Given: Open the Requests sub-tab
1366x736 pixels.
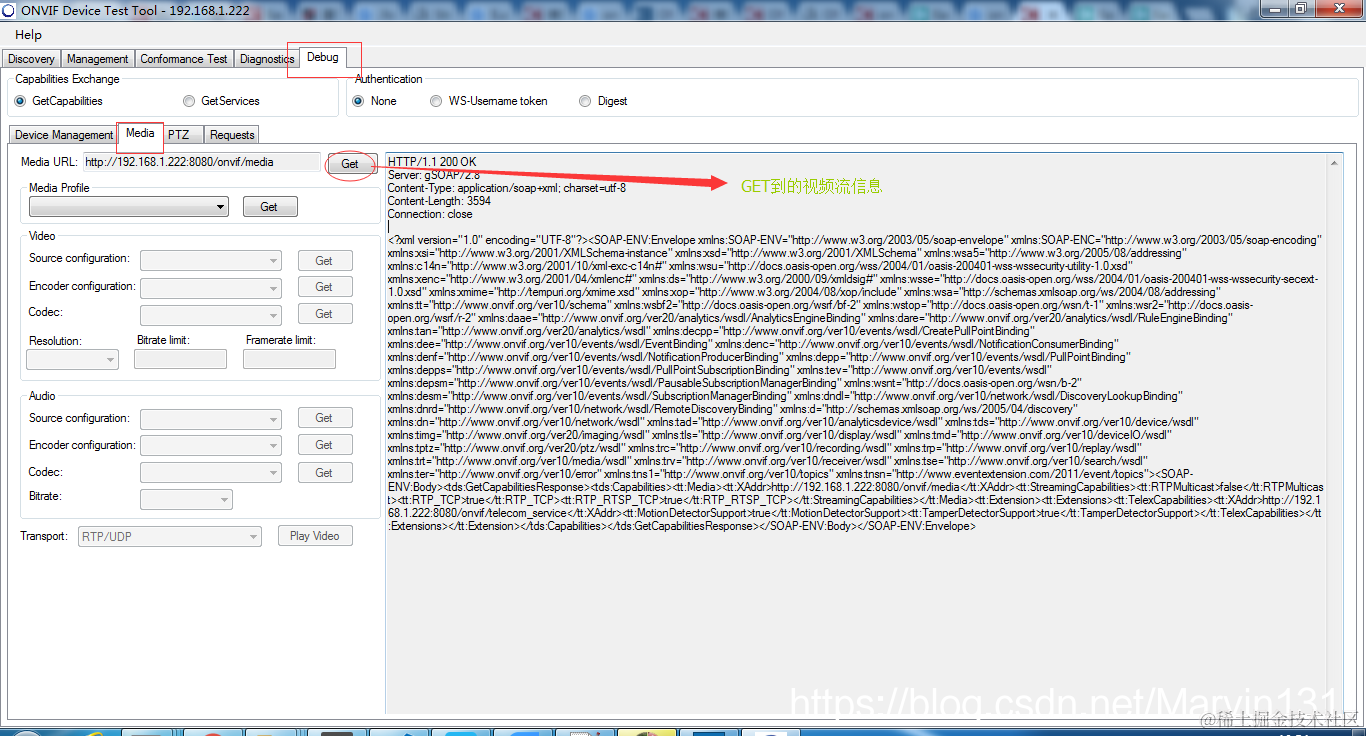Looking at the screenshot, I should click(232, 135).
